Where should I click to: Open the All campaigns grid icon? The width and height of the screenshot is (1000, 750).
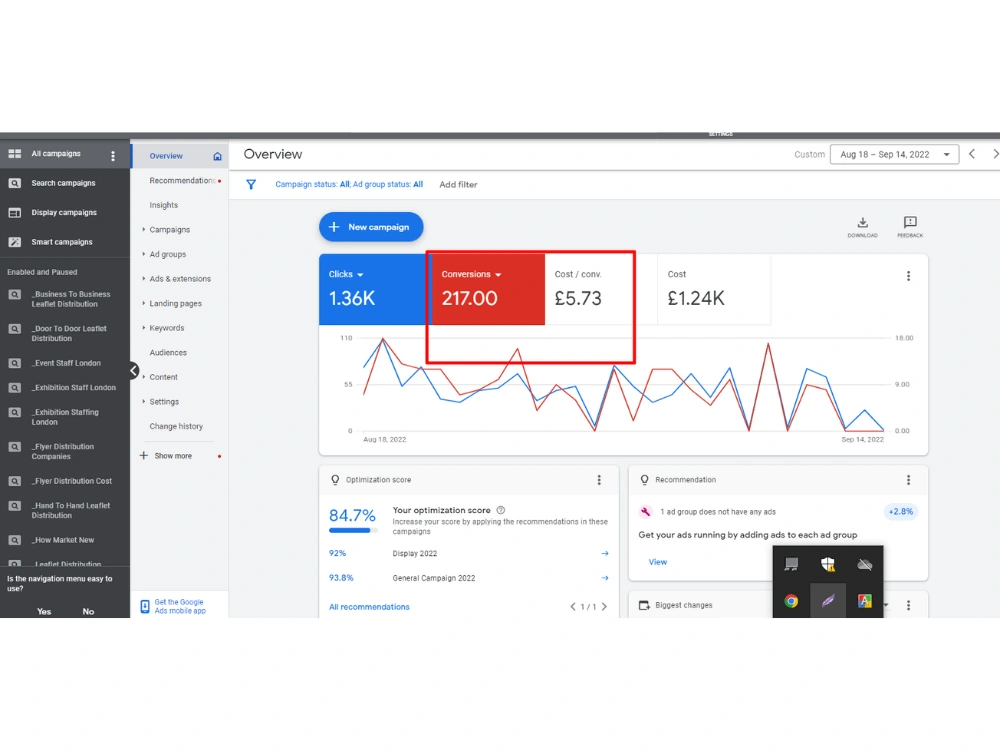coord(15,154)
